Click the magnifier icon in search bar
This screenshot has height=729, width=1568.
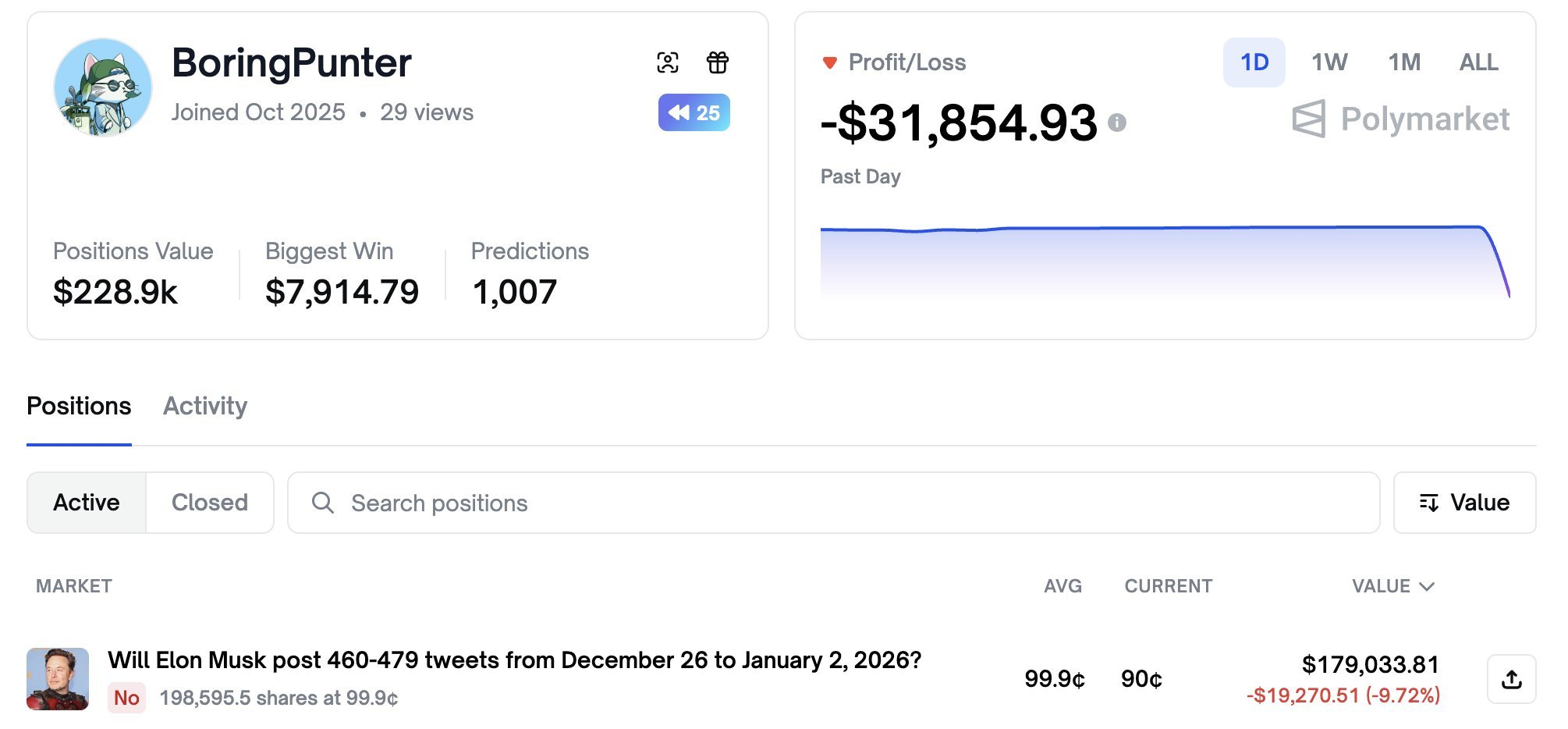point(323,503)
